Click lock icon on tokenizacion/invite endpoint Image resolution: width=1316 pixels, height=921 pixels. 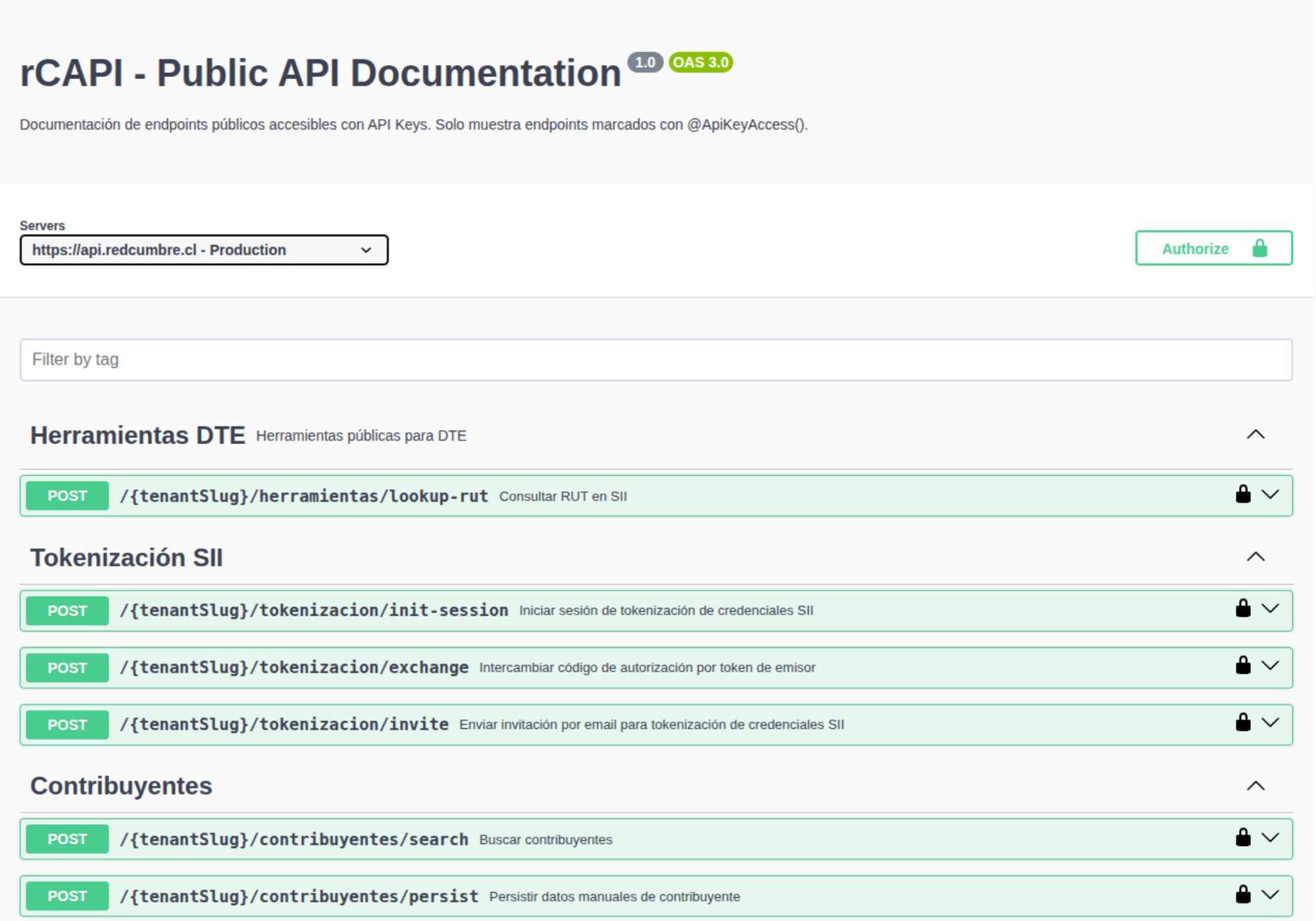click(x=1242, y=723)
